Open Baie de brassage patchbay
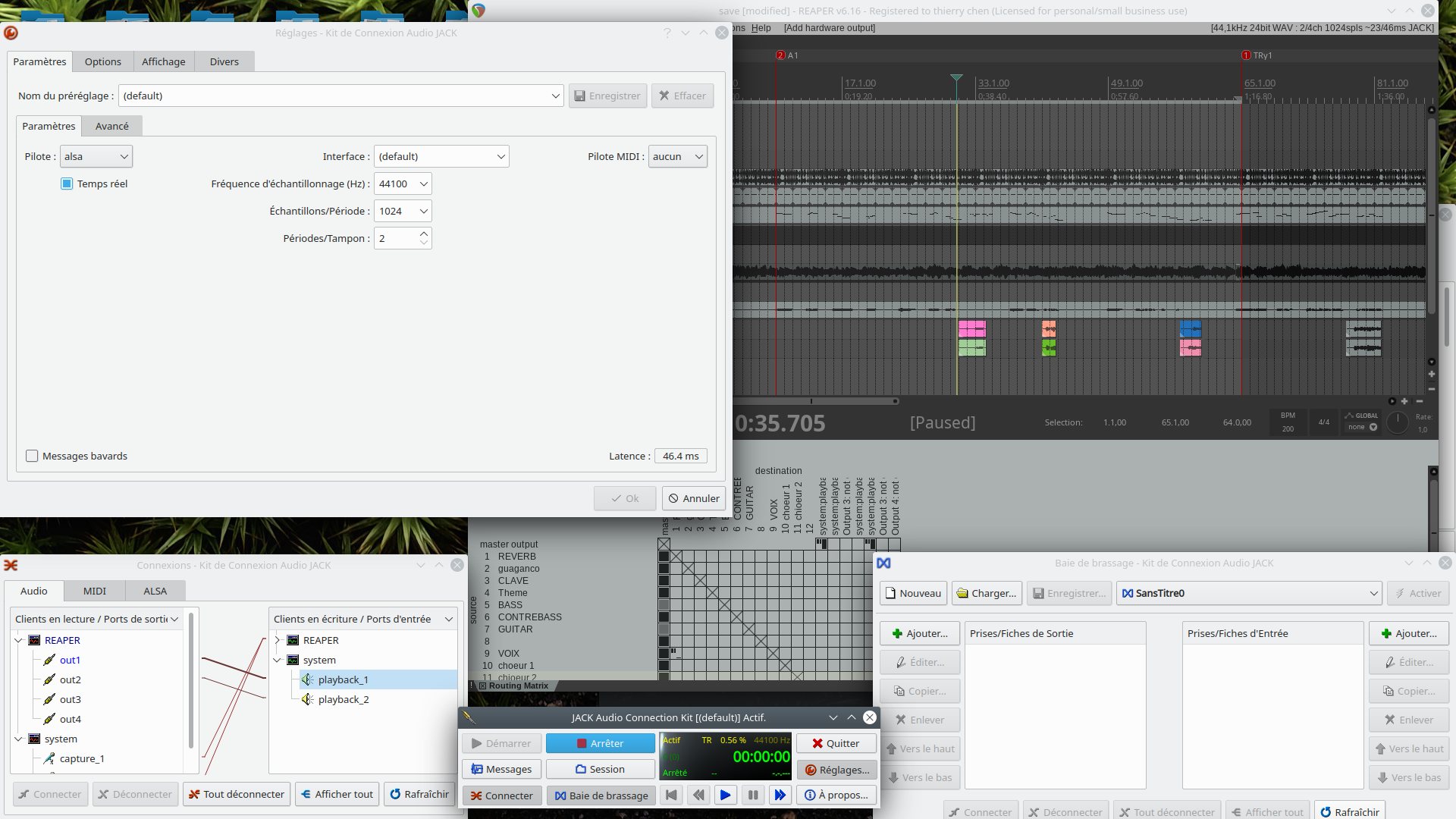The height and width of the screenshot is (819, 1456). pos(601,795)
